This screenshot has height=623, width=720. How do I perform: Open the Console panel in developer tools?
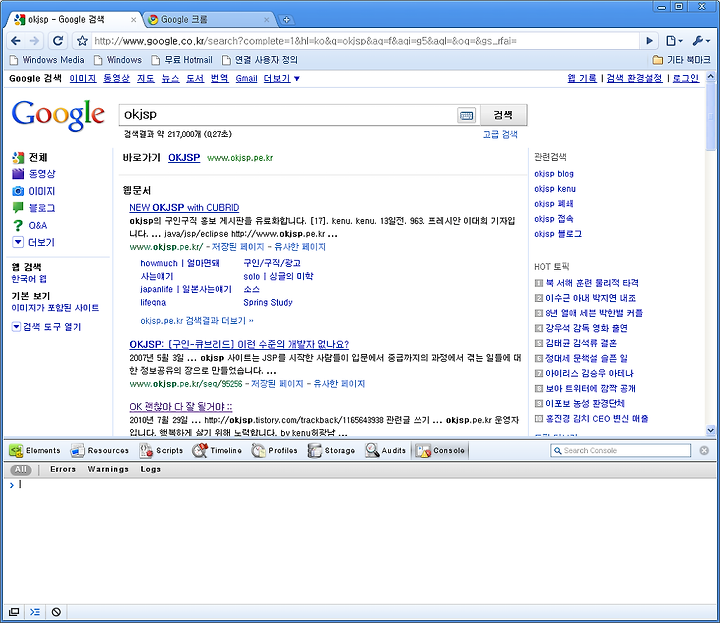[440, 451]
